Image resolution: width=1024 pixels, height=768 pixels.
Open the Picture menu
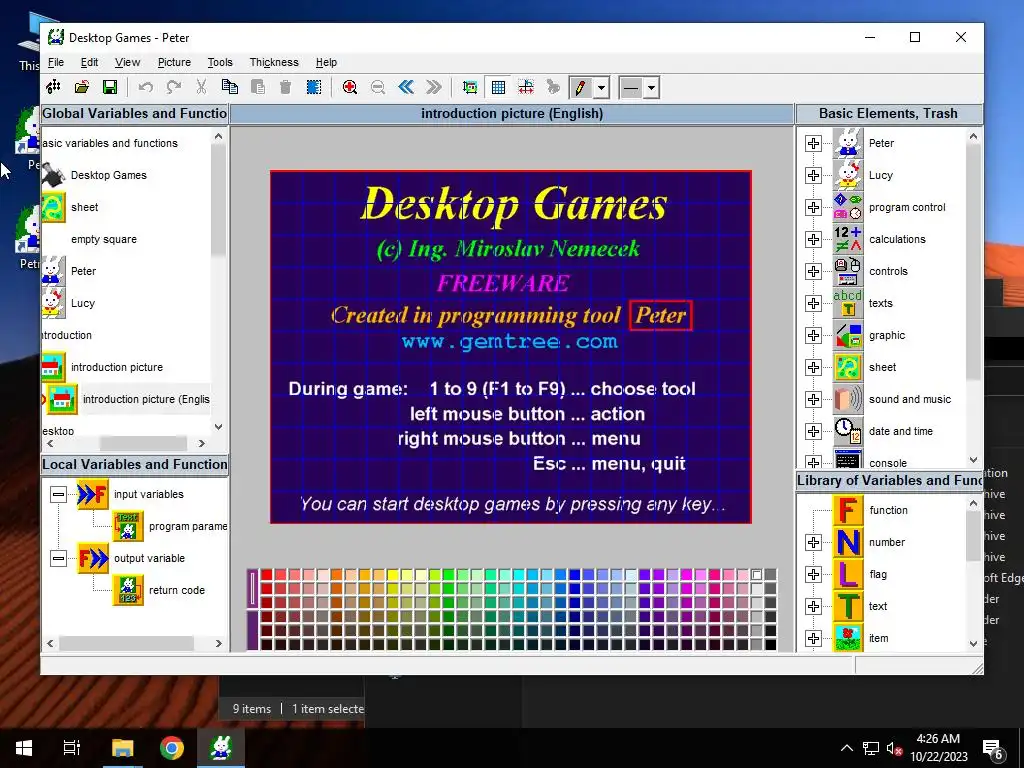[x=174, y=62]
